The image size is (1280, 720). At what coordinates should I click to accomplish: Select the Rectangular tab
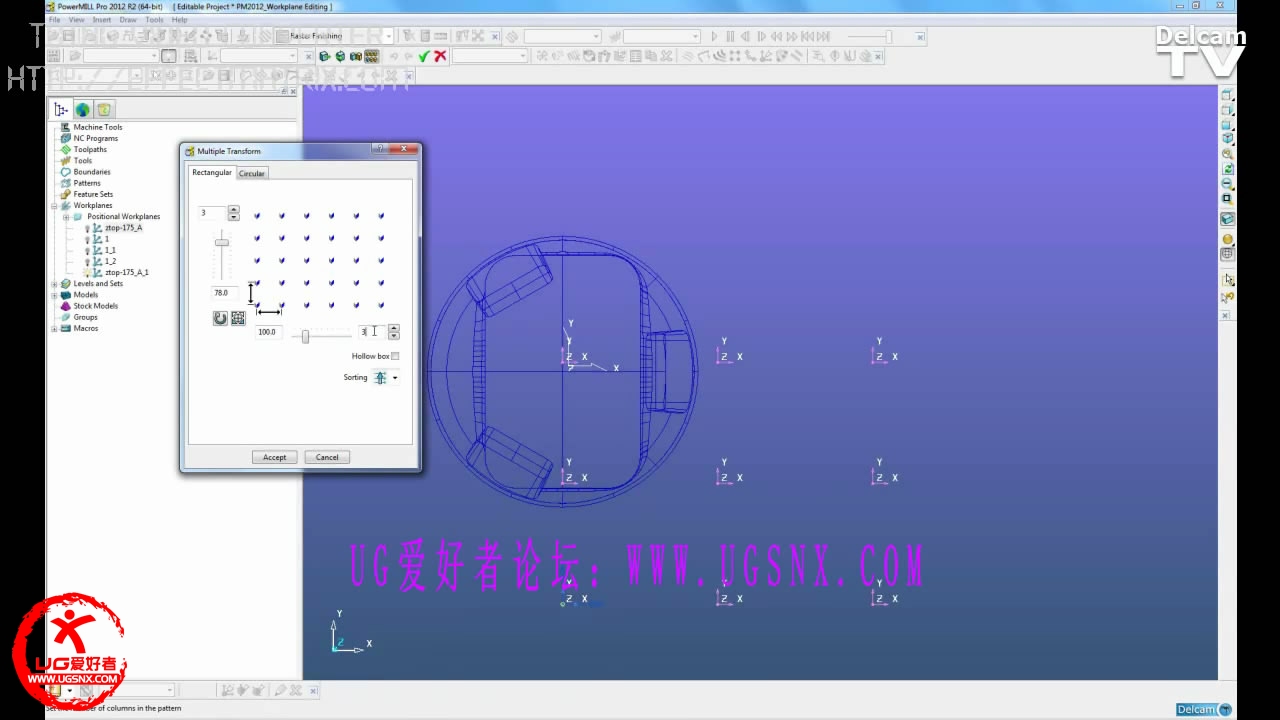(x=212, y=172)
